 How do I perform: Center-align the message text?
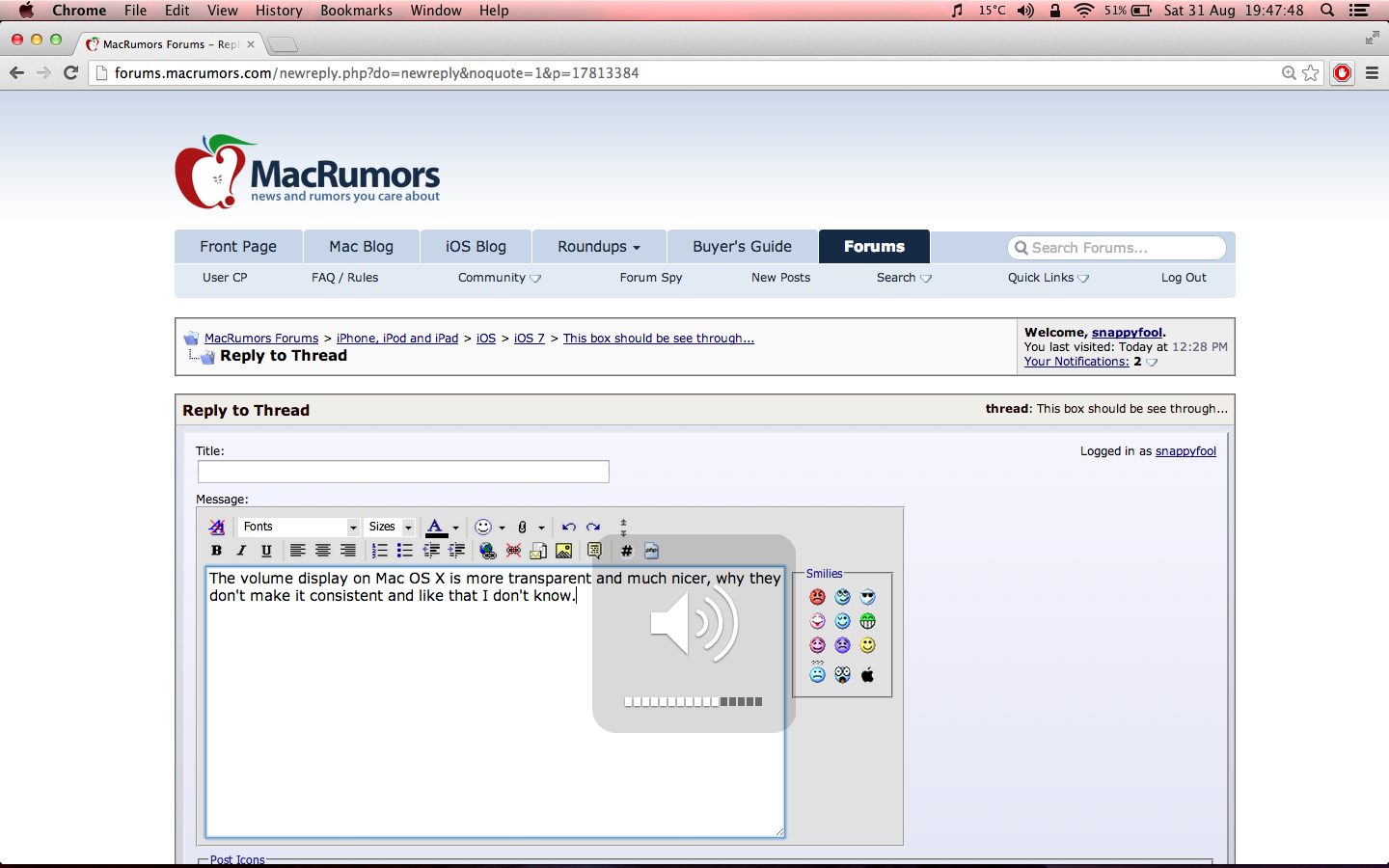click(x=322, y=551)
